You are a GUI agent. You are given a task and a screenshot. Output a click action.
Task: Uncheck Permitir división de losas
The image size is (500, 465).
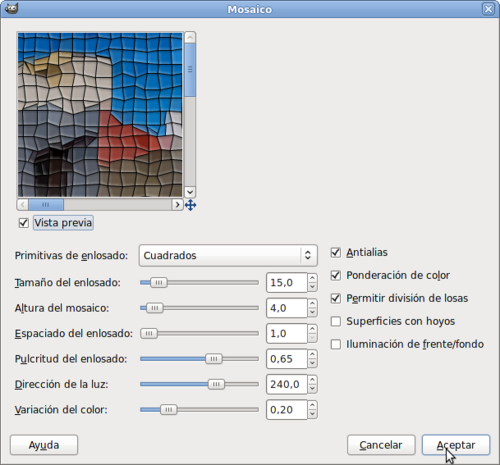336,298
